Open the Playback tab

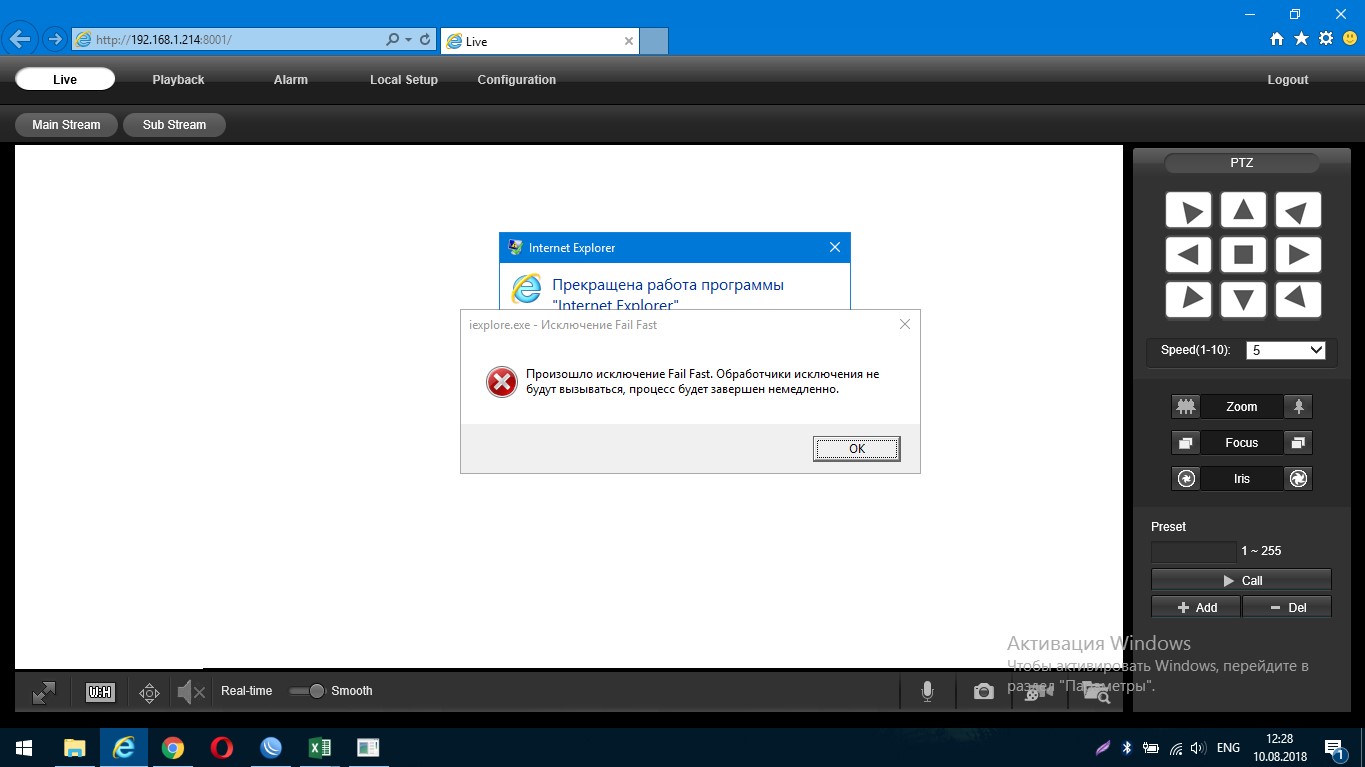pos(178,80)
